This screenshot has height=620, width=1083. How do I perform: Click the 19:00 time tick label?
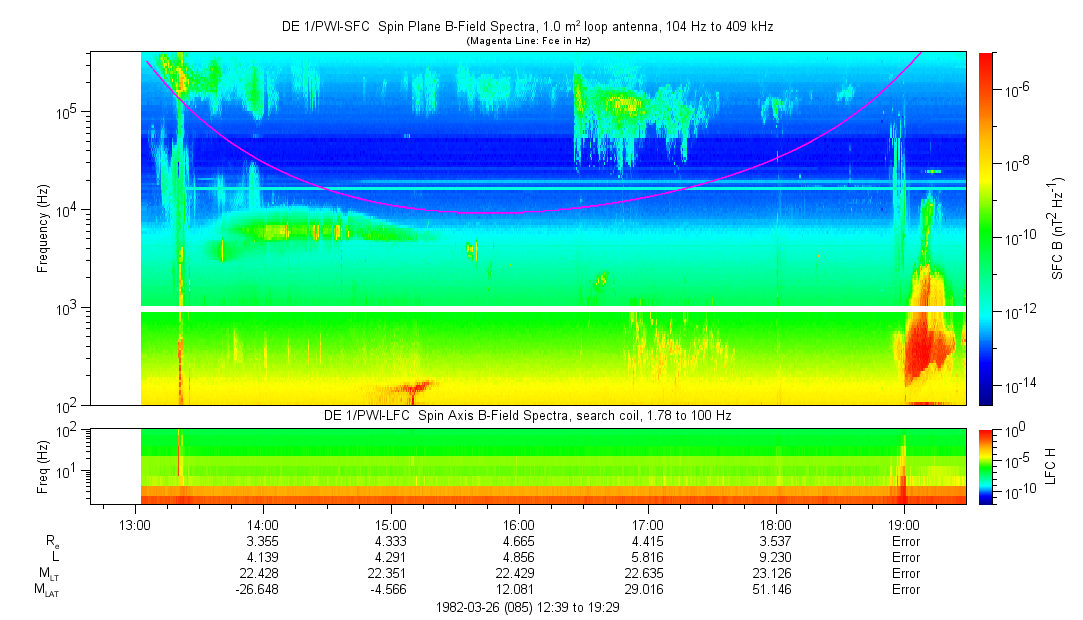904,525
